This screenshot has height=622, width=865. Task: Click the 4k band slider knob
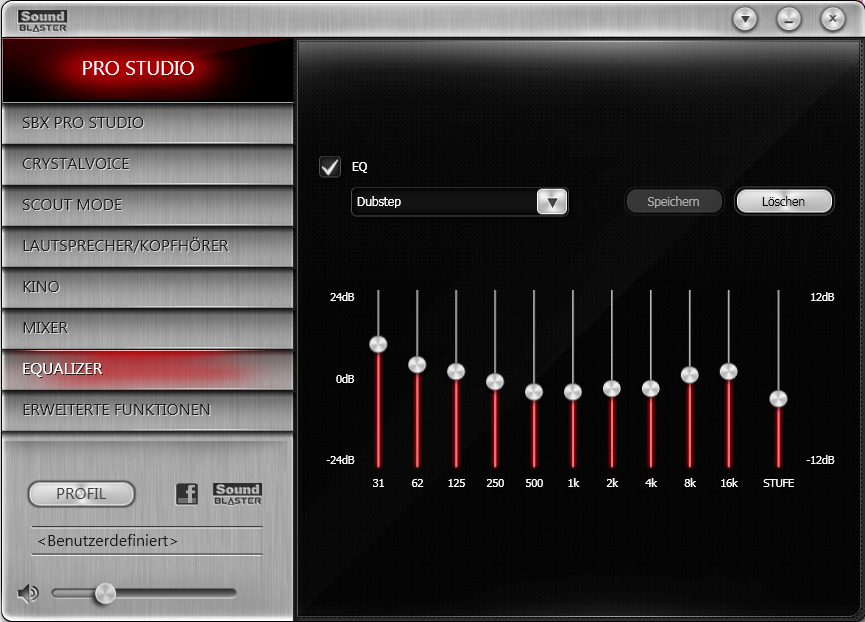tap(651, 389)
